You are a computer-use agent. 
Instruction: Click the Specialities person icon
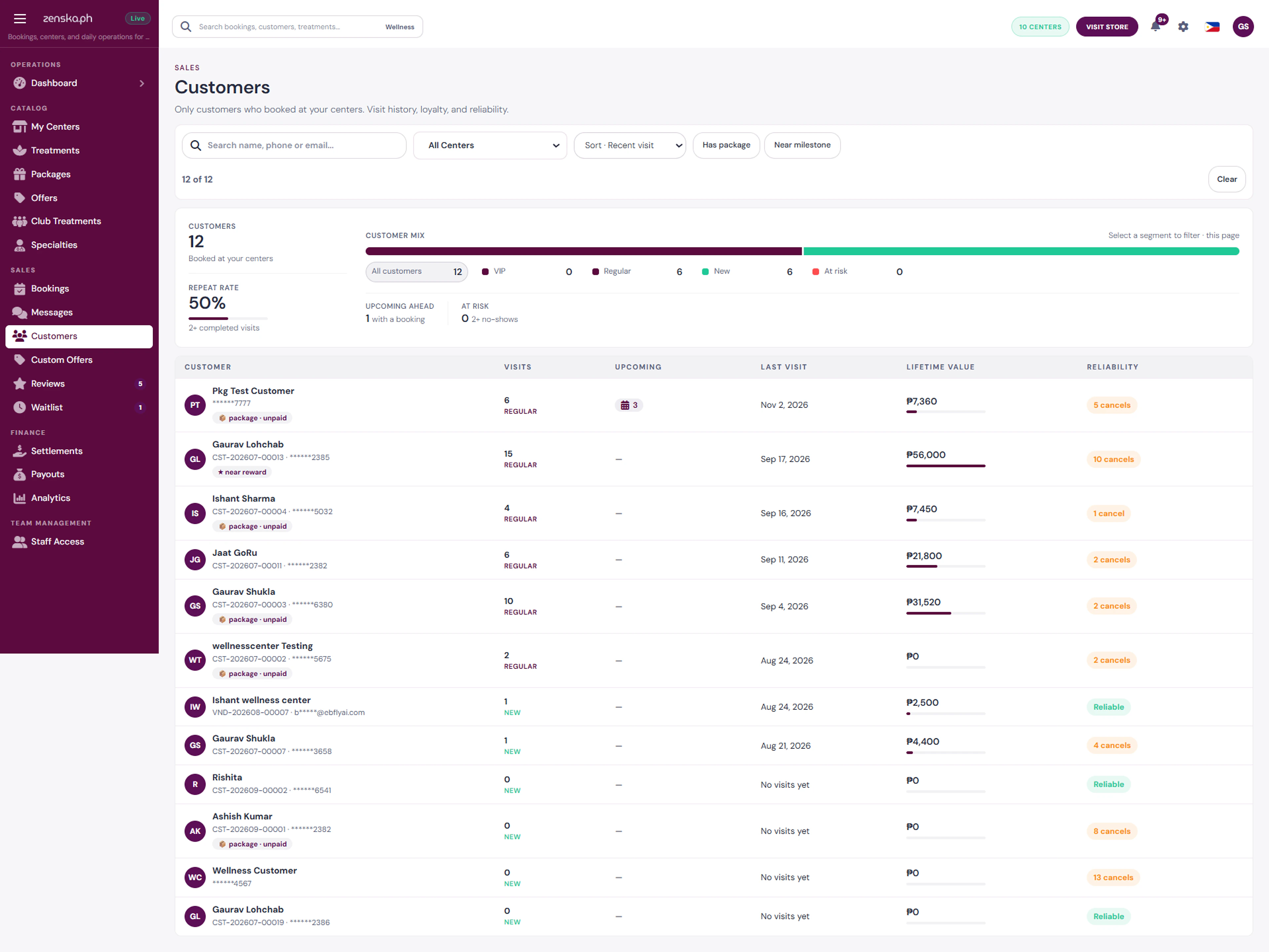[19, 245]
